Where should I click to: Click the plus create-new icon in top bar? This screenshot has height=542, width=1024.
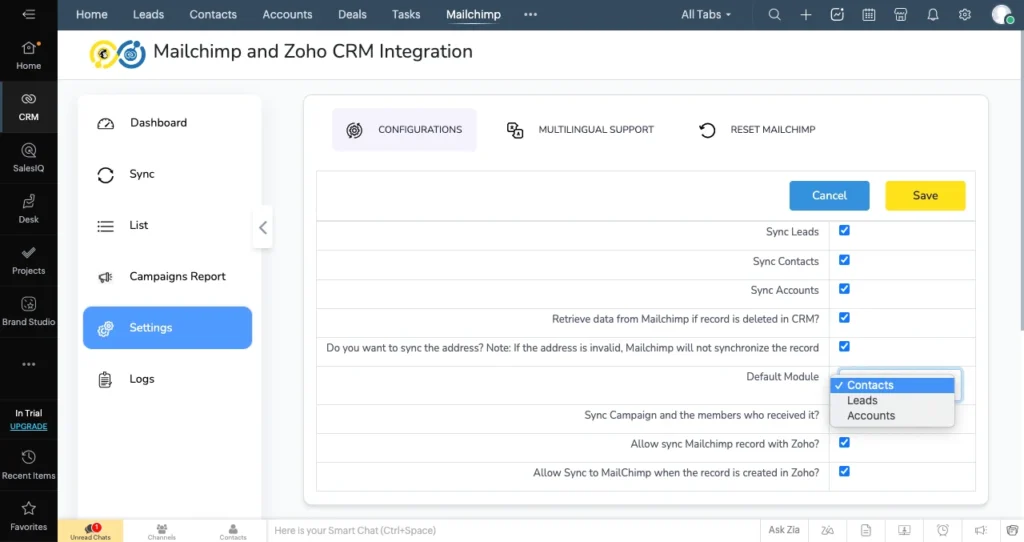click(x=806, y=14)
